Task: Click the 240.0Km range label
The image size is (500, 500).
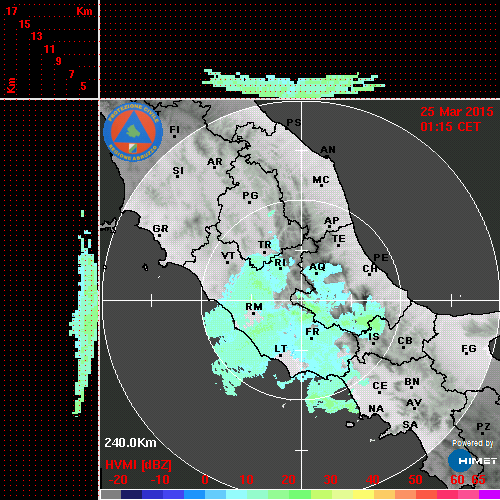Action: tap(130, 443)
